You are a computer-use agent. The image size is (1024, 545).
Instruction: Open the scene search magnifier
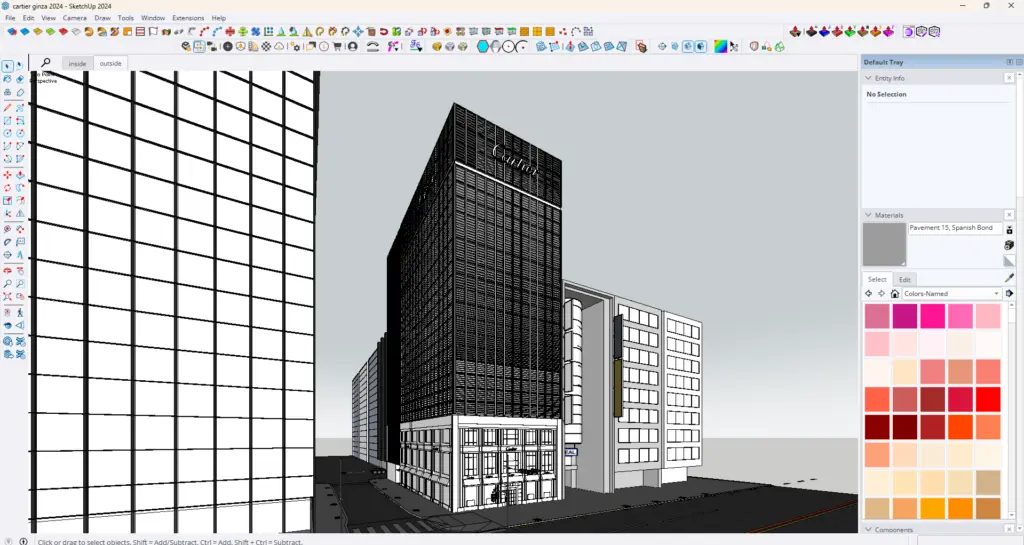pos(46,63)
